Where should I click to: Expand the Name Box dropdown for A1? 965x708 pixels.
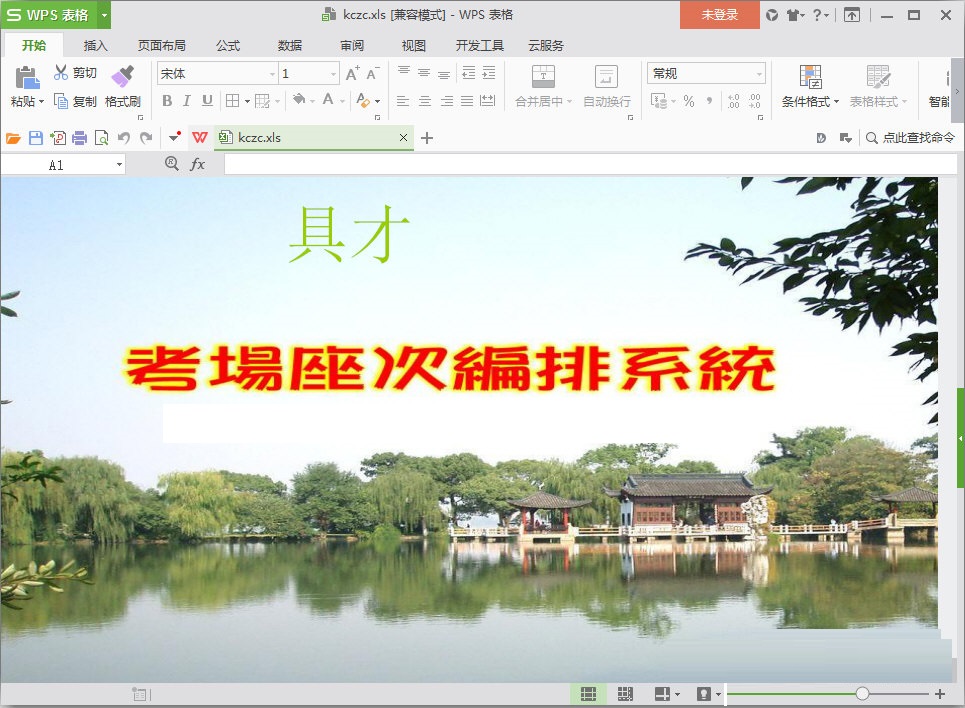click(x=119, y=164)
